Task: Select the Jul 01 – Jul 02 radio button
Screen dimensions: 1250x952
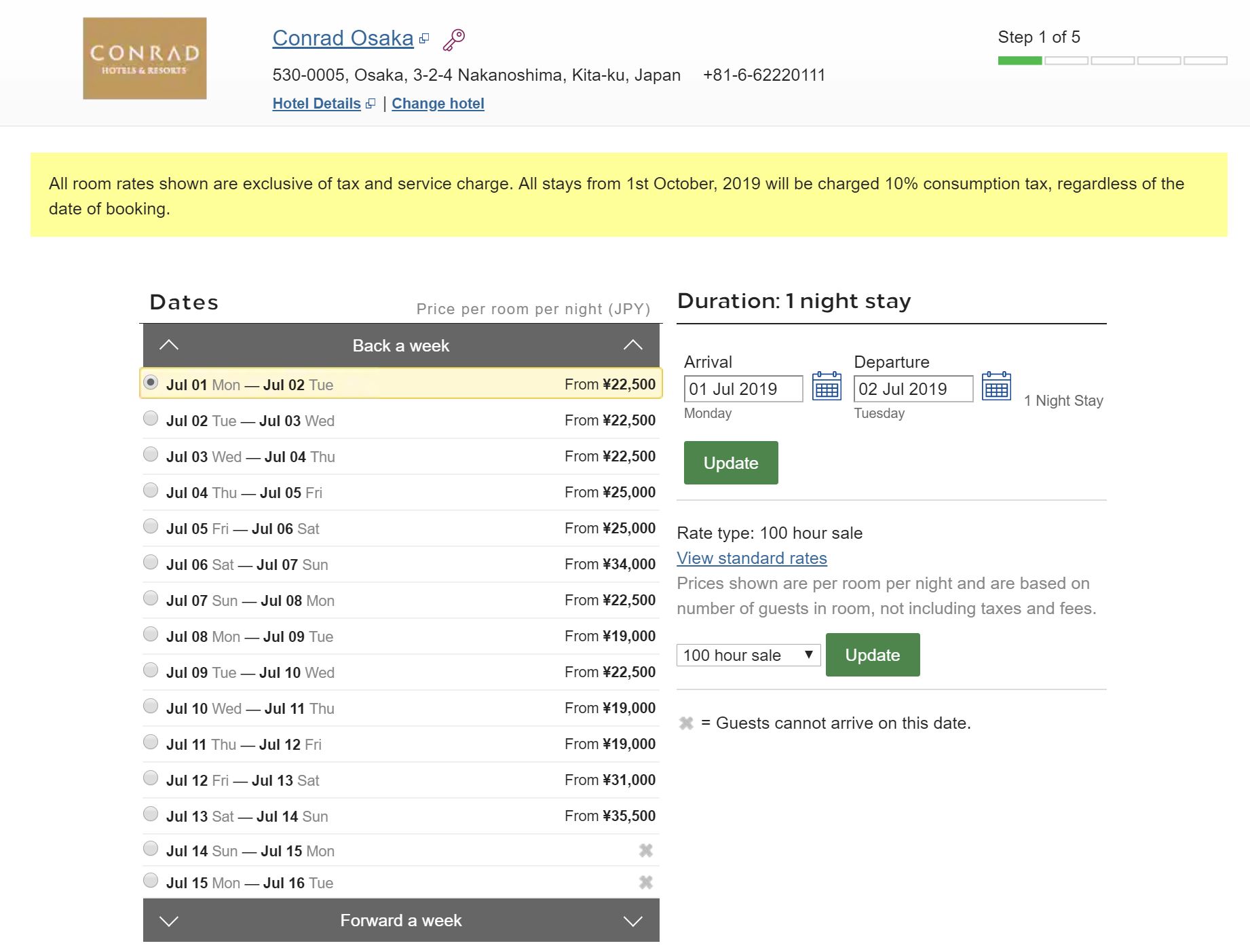Action: point(151,382)
